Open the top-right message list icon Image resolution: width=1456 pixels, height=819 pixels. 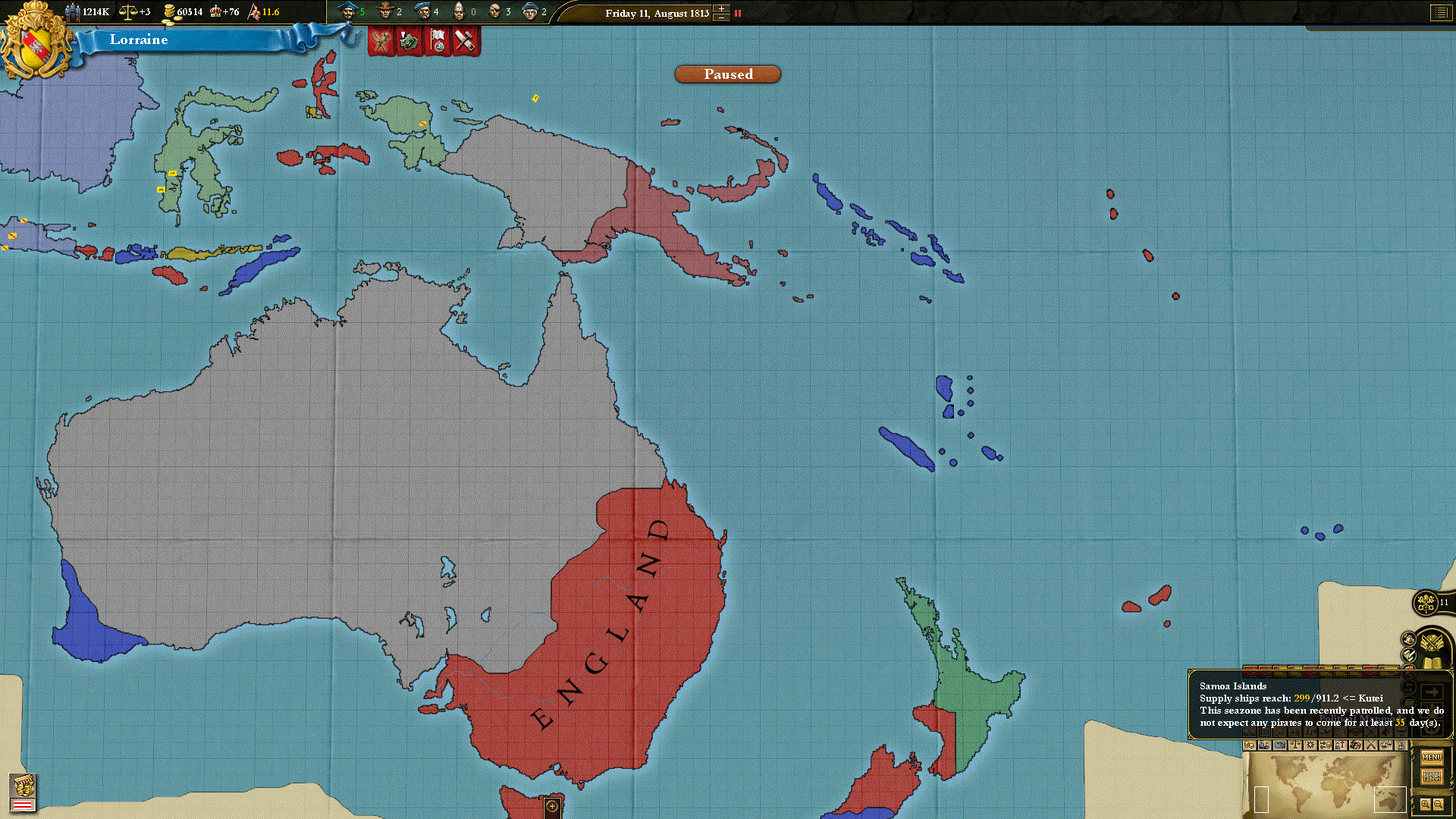coord(1441,13)
